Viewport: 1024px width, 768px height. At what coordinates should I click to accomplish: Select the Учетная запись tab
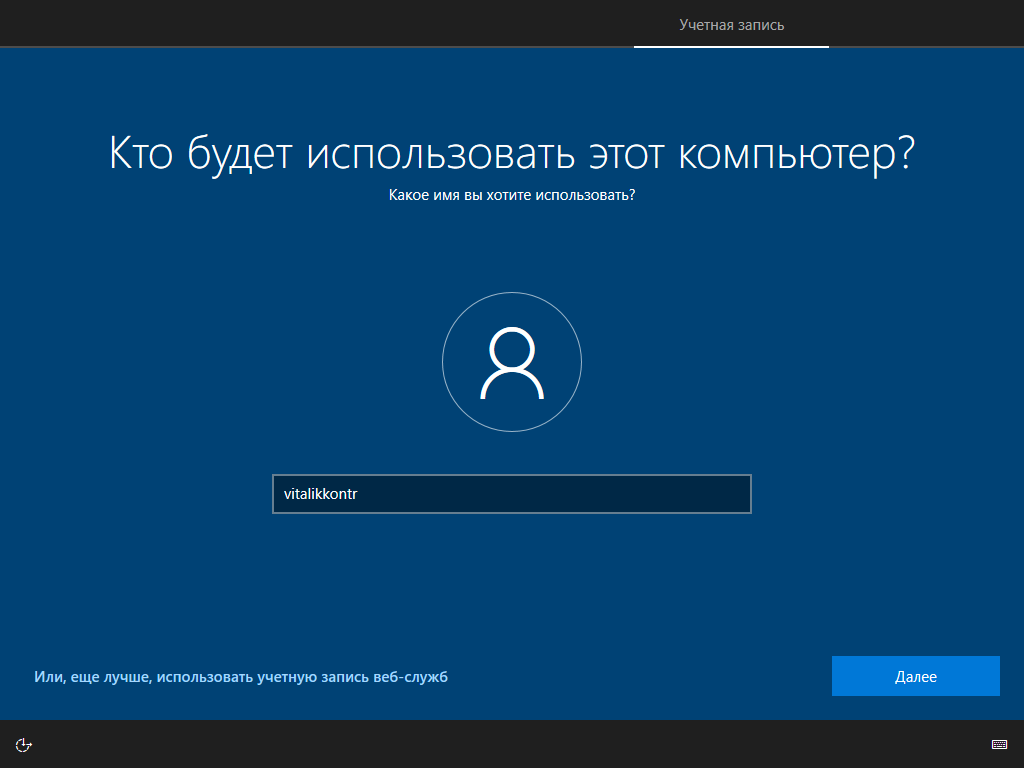click(x=731, y=25)
